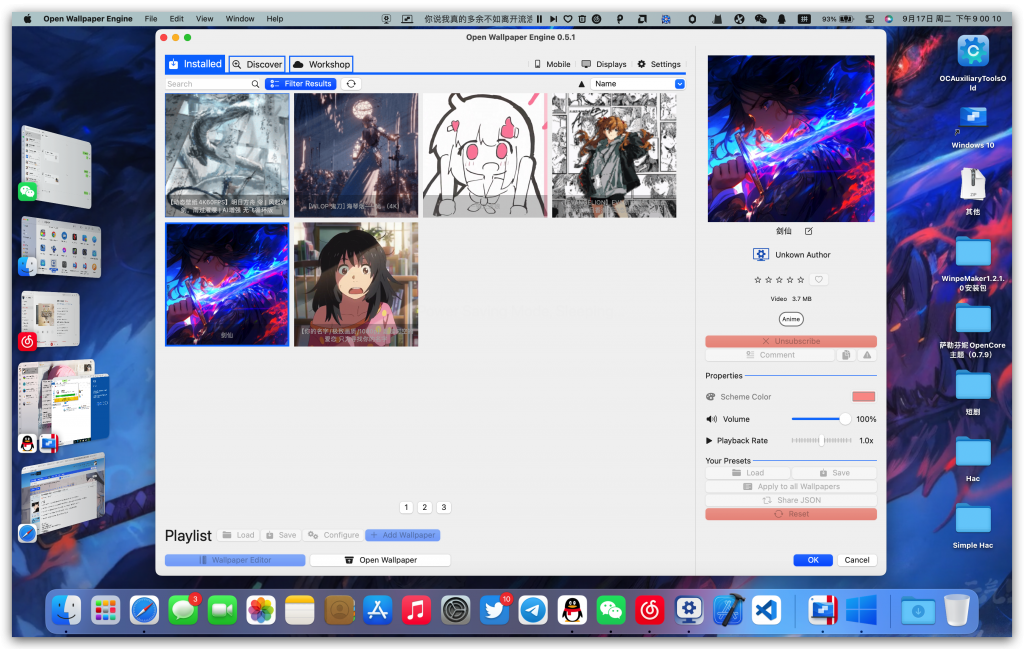Select the 剑仙 wallpaper thumbnail
The image size is (1024, 649).
[x=227, y=284]
